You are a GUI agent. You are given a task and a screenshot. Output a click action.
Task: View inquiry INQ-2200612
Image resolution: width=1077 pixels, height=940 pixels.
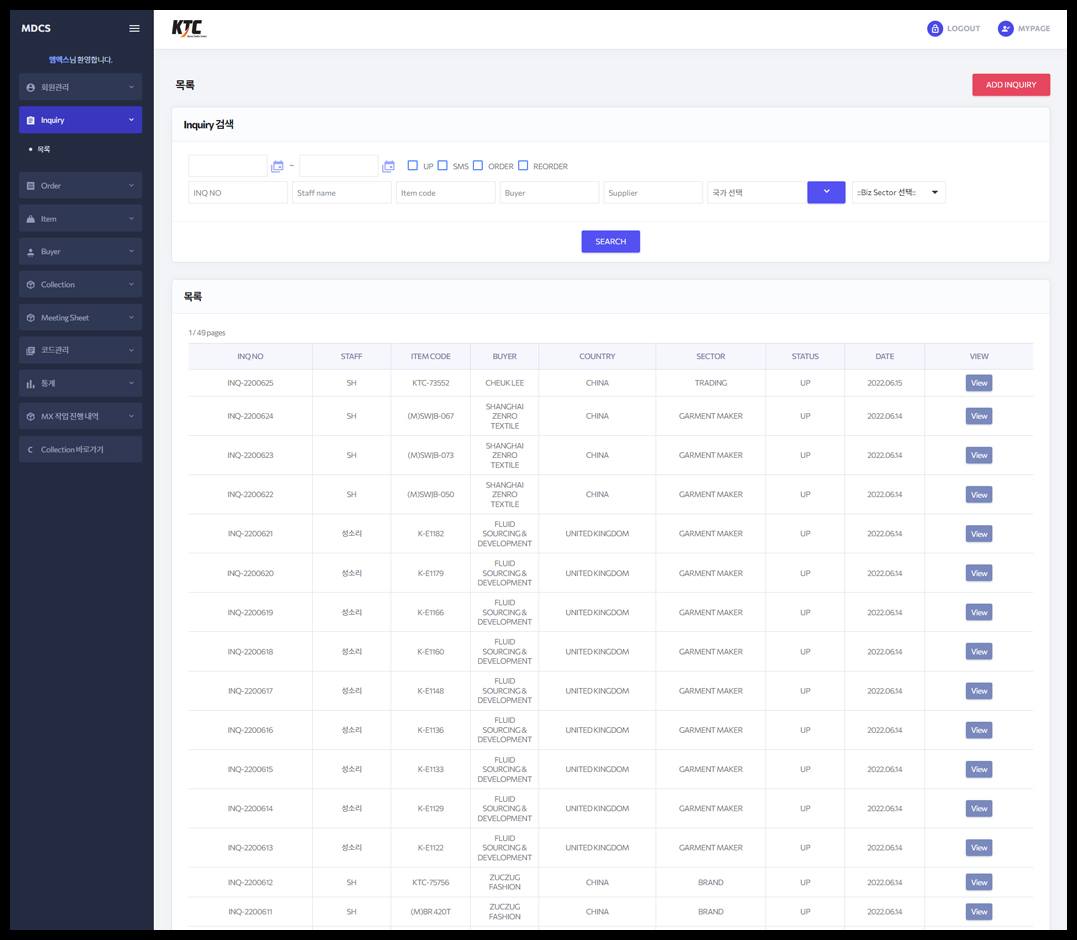(x=979, y=882)
